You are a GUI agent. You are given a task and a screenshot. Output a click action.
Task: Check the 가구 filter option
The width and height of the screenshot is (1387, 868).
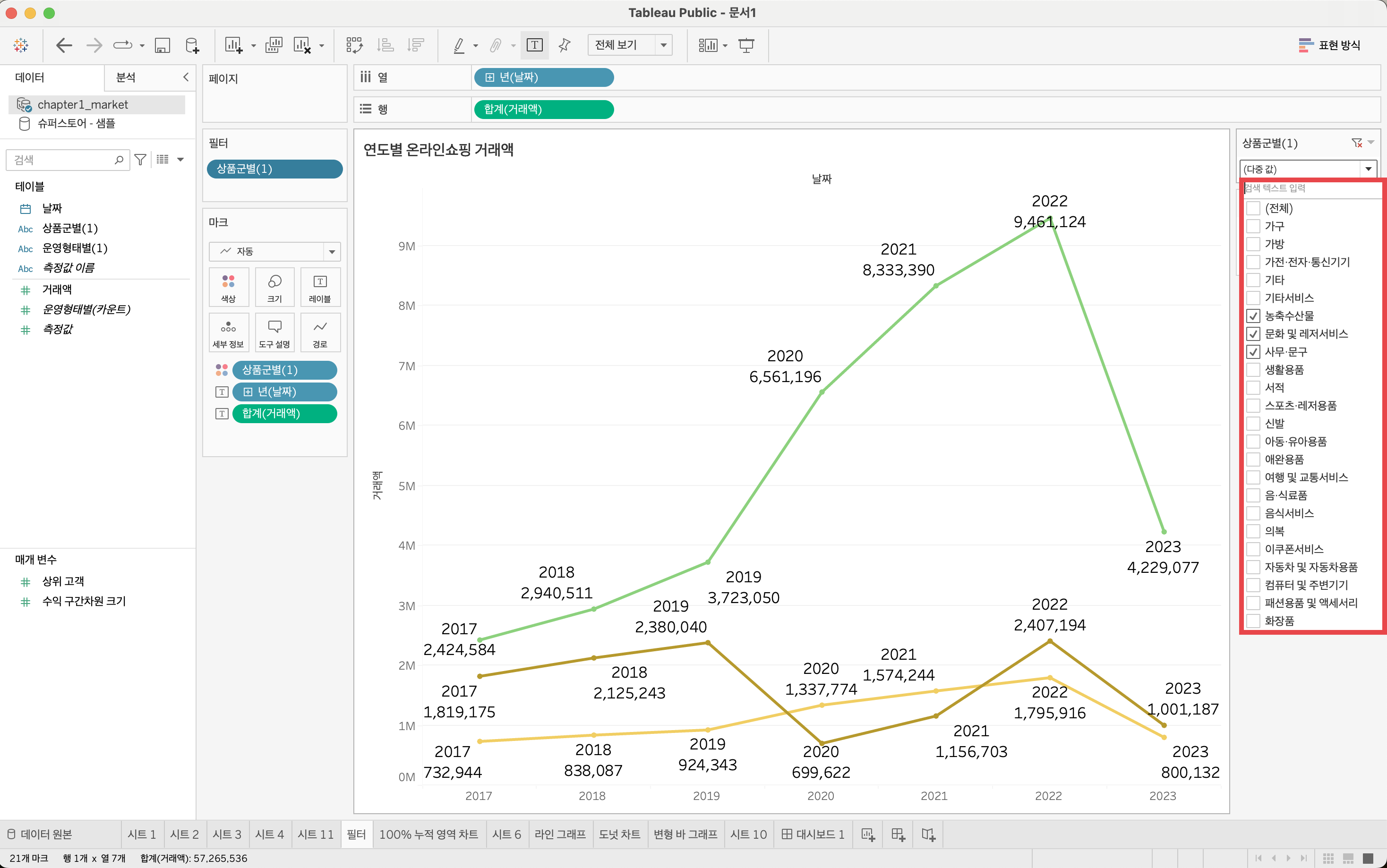pos(1253,226)
